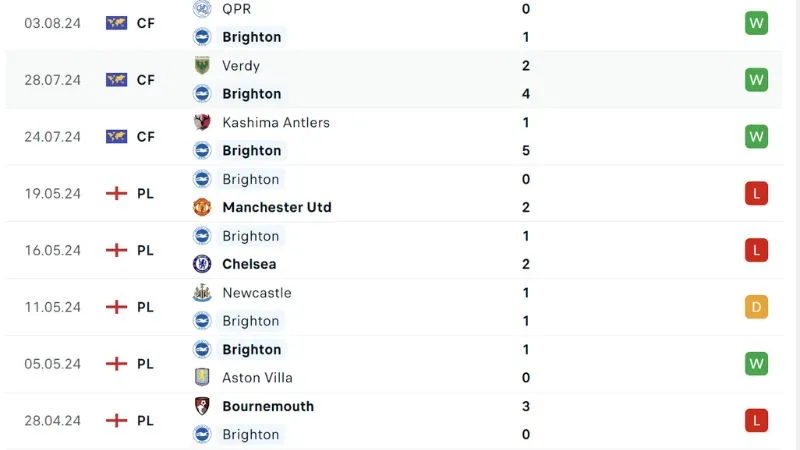Click red L badge for Manchester Utd match
The width and height of the screenshot is (800, 450).
756,193
